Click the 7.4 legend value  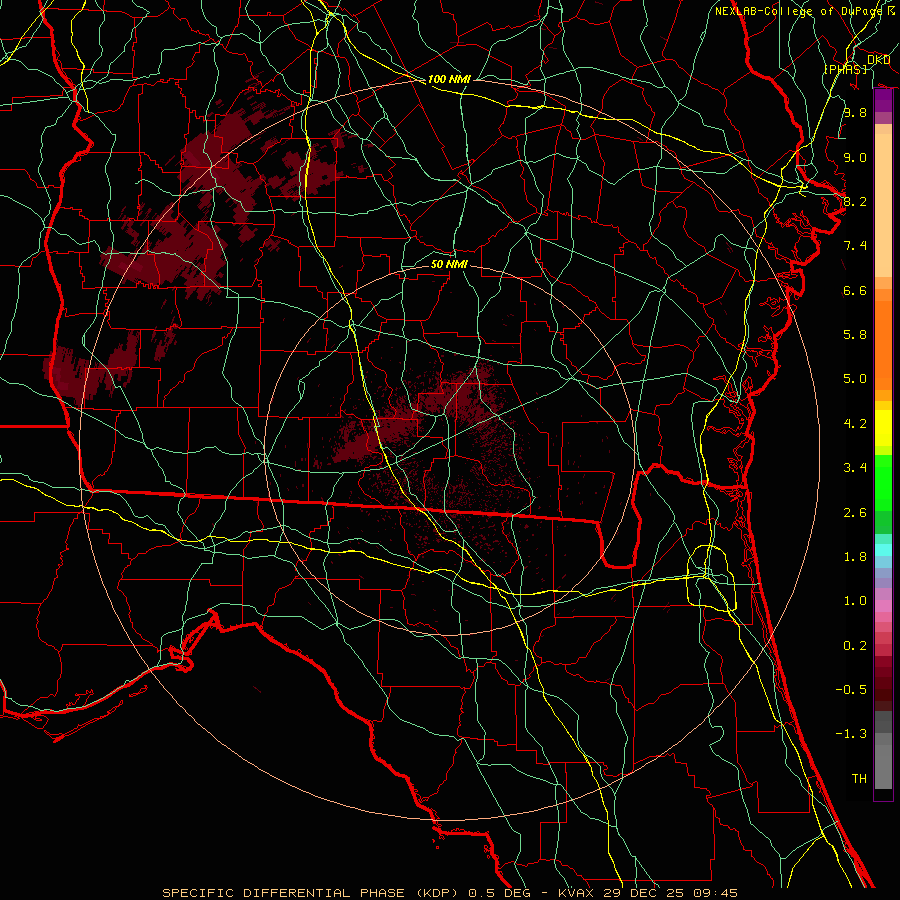855,246
